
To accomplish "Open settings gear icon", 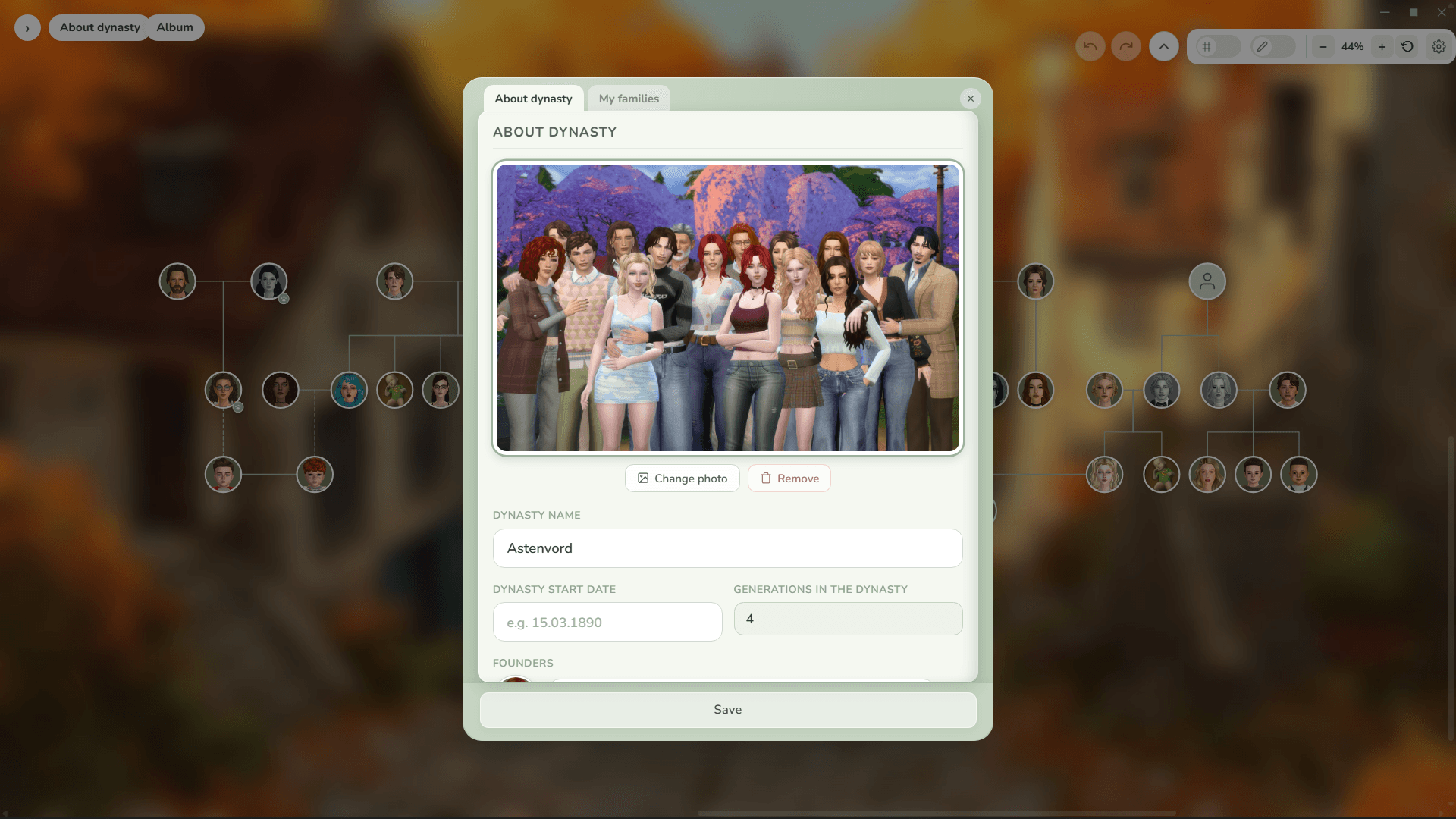I will (x=1439, y=46).
